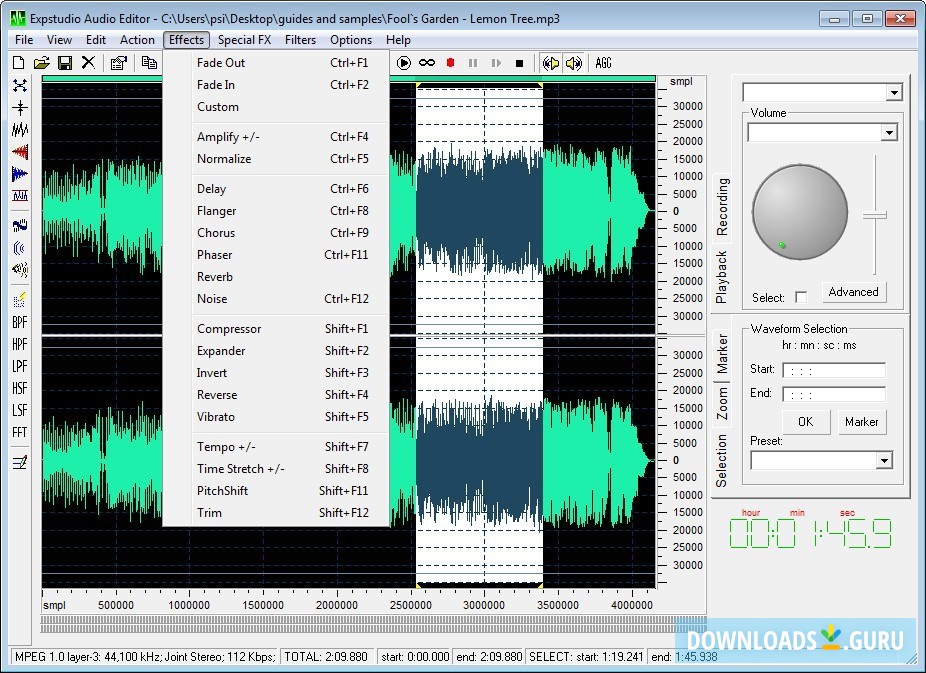Image resolution: width=926 pixels, height=673 pixels.
Task: Click the copy icon in the toolbar
Action: (x=149, y=63)
